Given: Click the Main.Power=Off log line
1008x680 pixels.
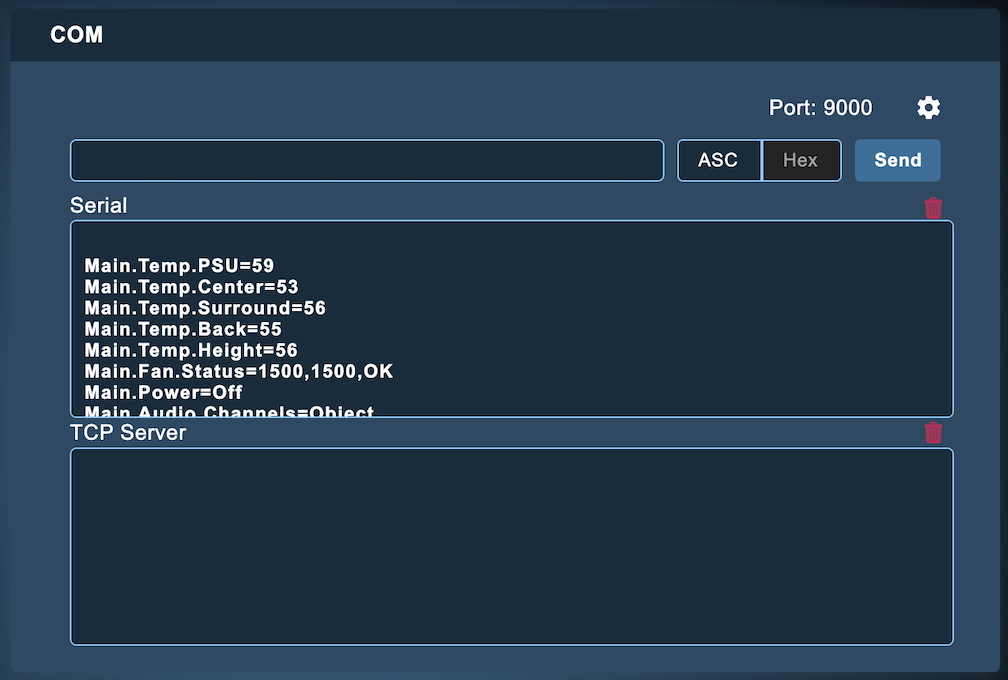Looking at the screenshot, I should [x=163, y=392].
